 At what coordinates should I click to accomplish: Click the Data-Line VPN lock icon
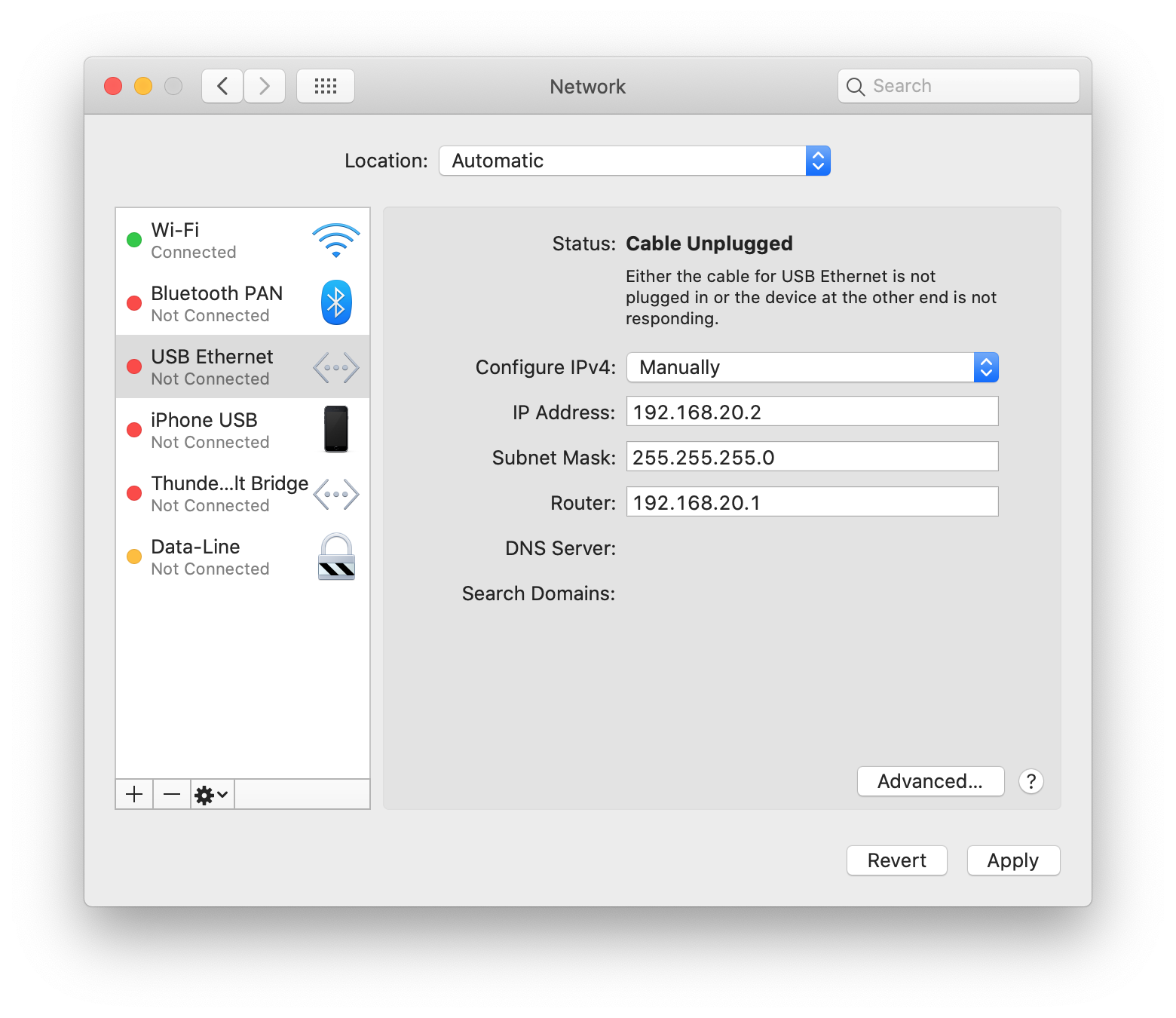pos(336,557)
